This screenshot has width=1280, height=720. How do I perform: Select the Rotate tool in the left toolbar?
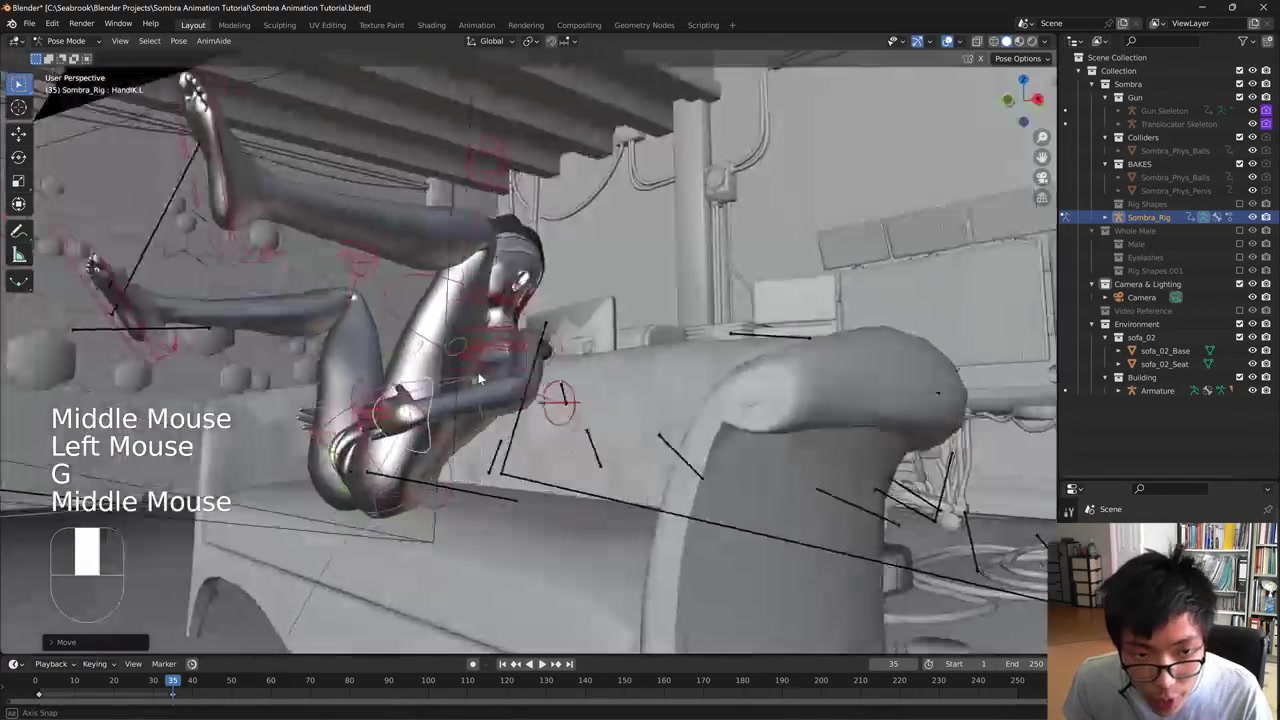click(18, 157)
